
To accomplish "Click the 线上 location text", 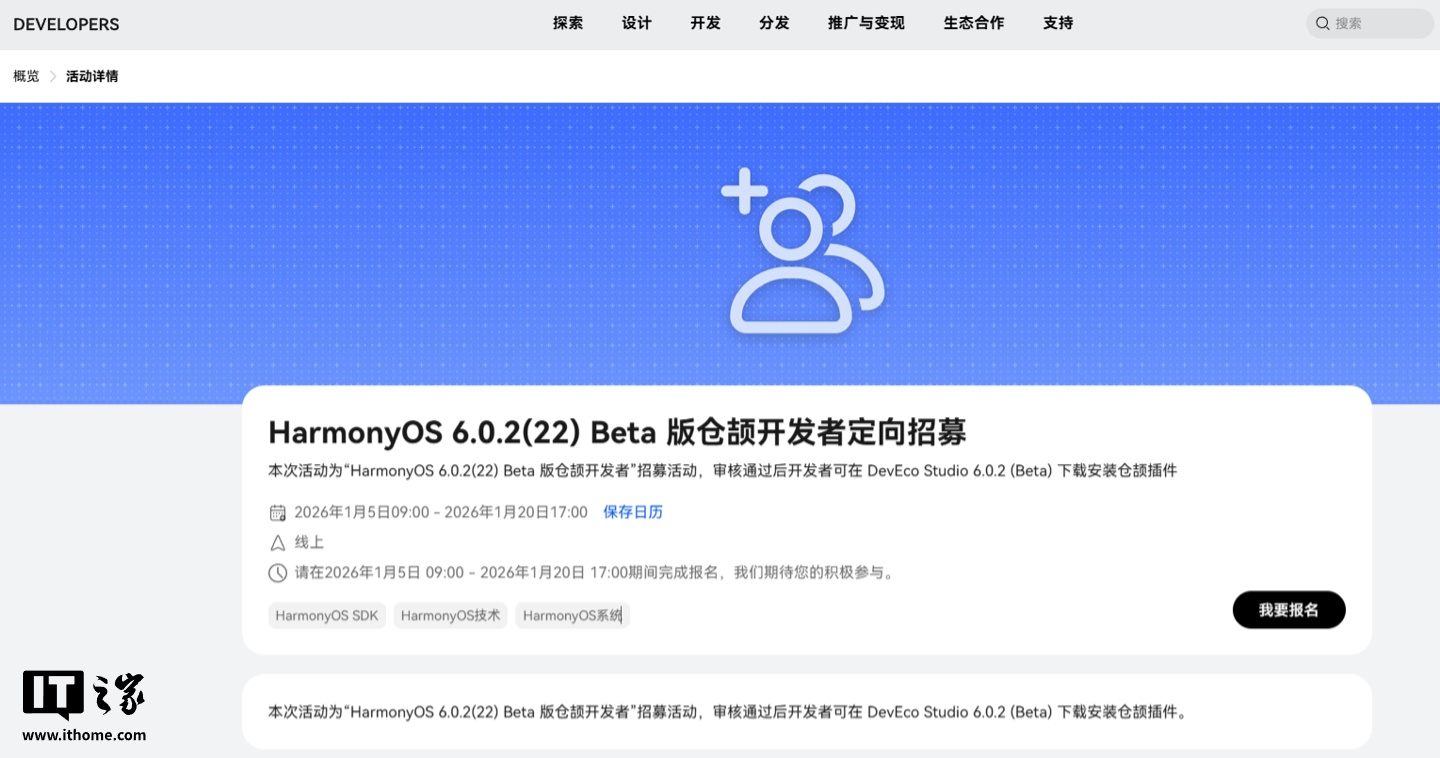I will pos(309,543).
